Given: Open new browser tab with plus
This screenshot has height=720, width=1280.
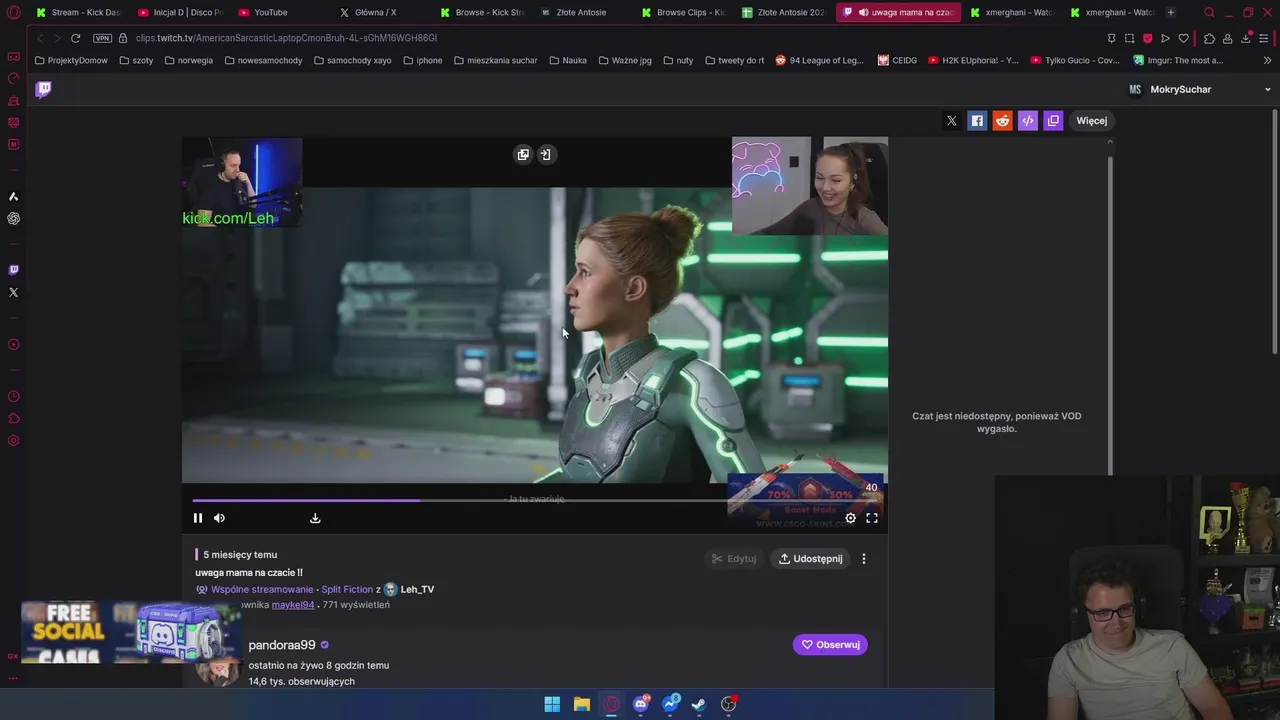Looking at the screenshot, I should [1170, 12].
